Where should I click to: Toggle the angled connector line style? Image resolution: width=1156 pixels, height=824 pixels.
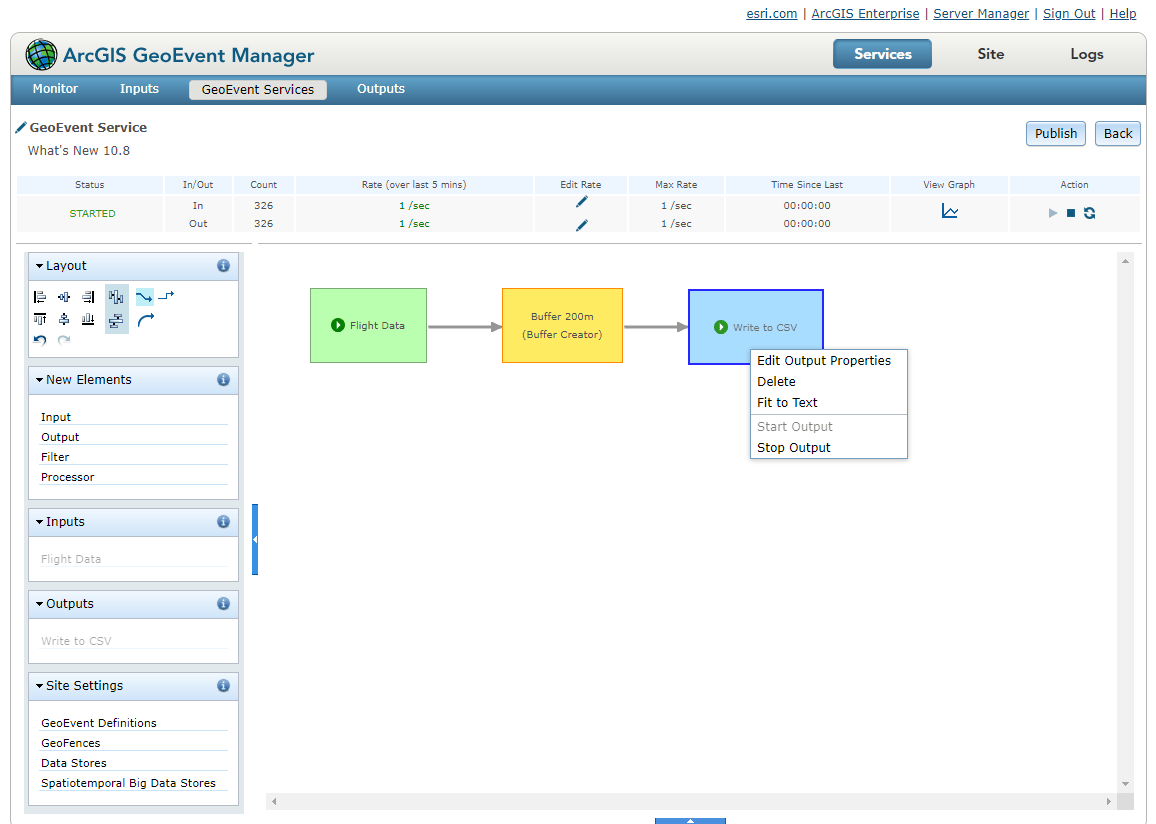tap(167, 295)
